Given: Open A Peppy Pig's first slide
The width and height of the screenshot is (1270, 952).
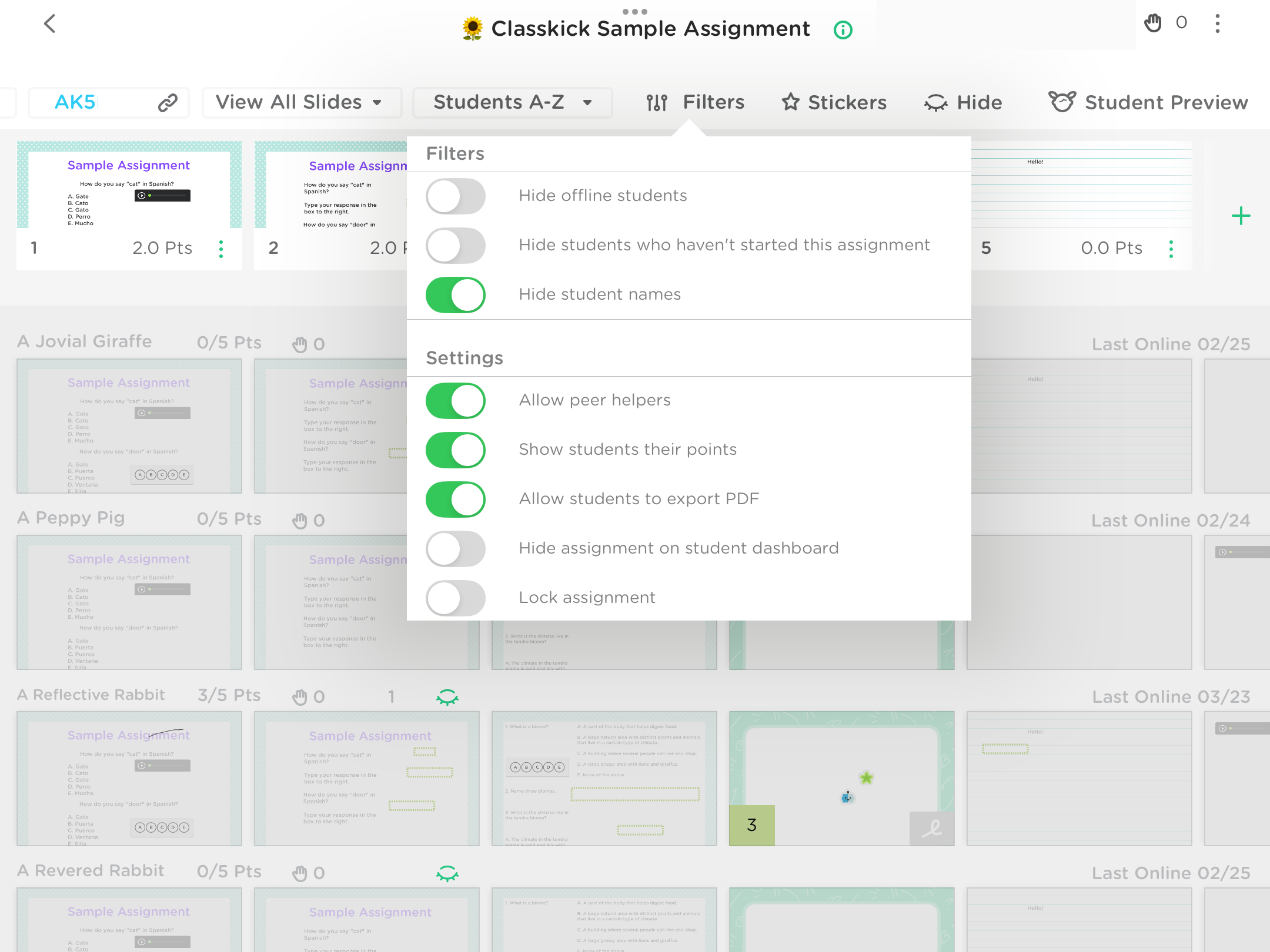Looking at the screenshot, I should click(x=129, y=602).
